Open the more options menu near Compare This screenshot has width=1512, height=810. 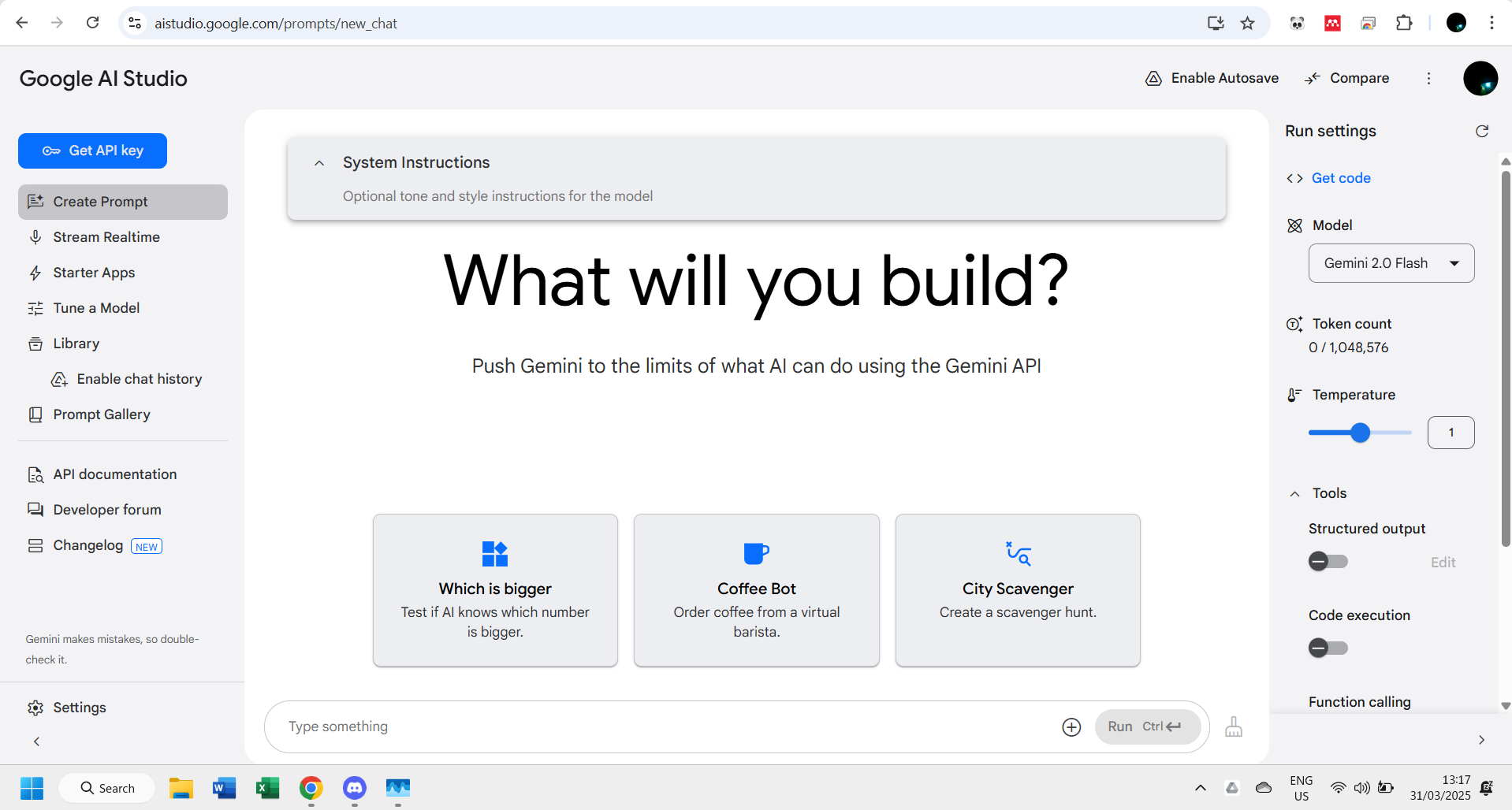click(x=1428, y=78)
